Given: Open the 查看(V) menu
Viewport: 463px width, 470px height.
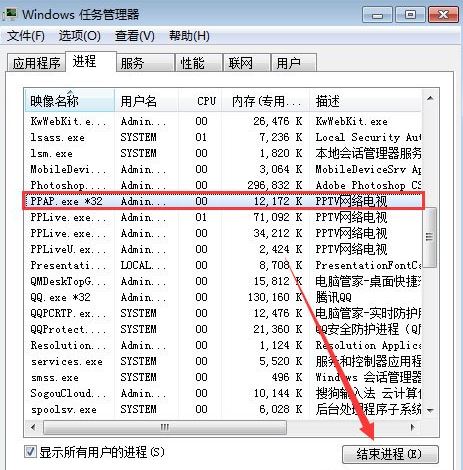Looking at the screenshot, I should click(135, 36).
